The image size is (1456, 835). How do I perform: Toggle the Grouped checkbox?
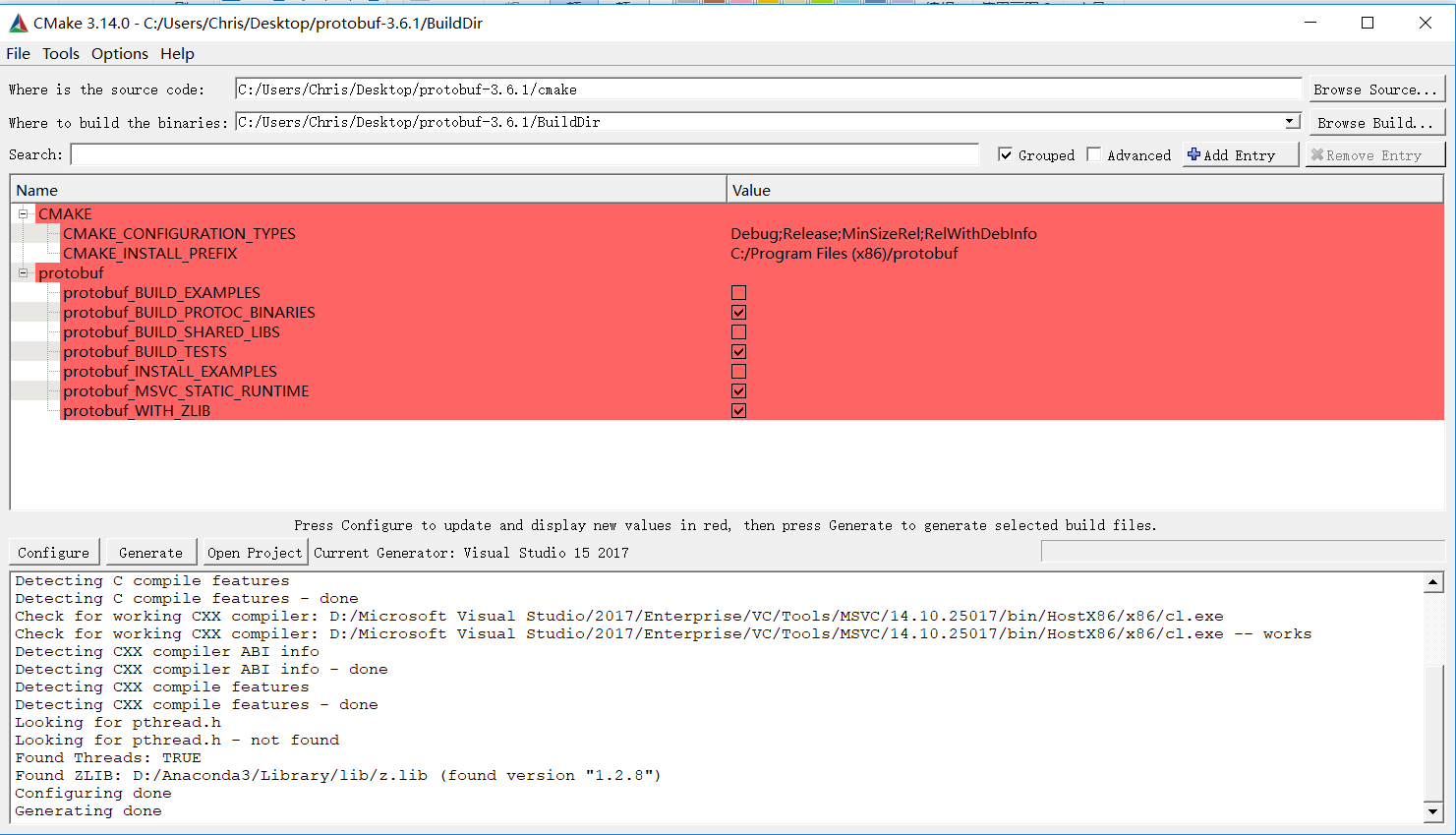[x=1005, y=154]
